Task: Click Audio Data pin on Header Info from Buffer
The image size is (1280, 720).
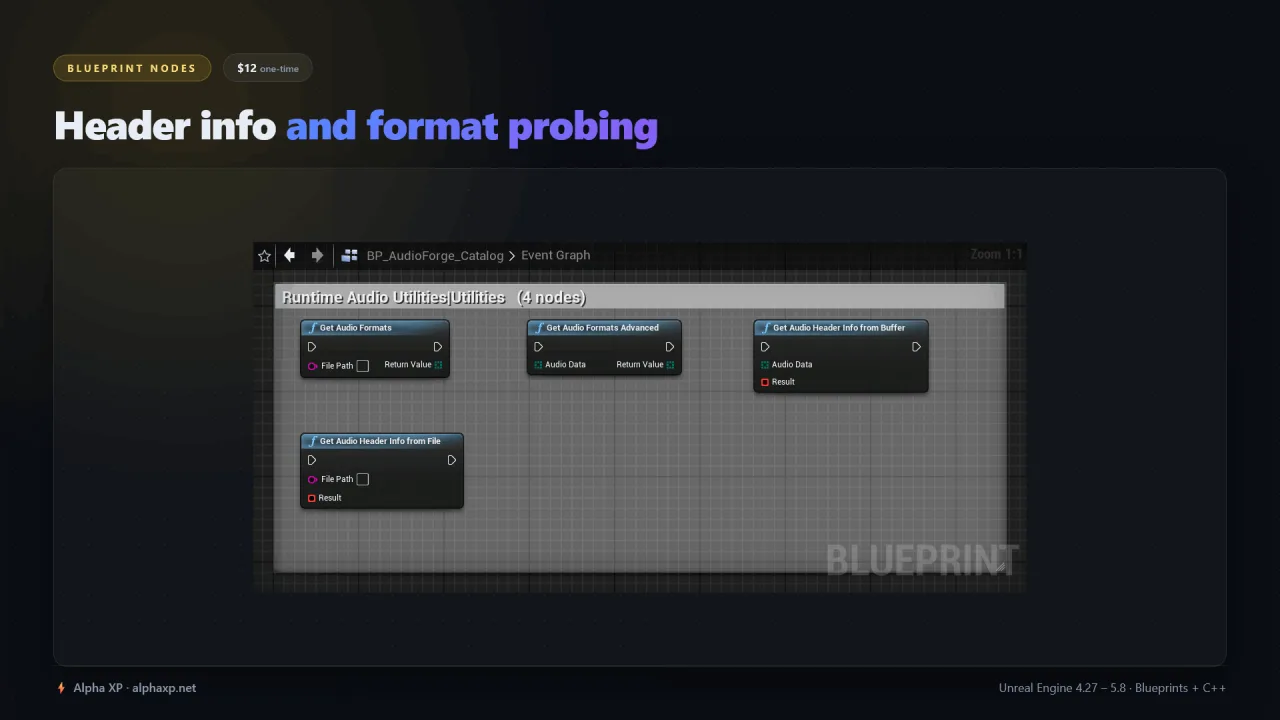Action: click(x=765, y=365)
